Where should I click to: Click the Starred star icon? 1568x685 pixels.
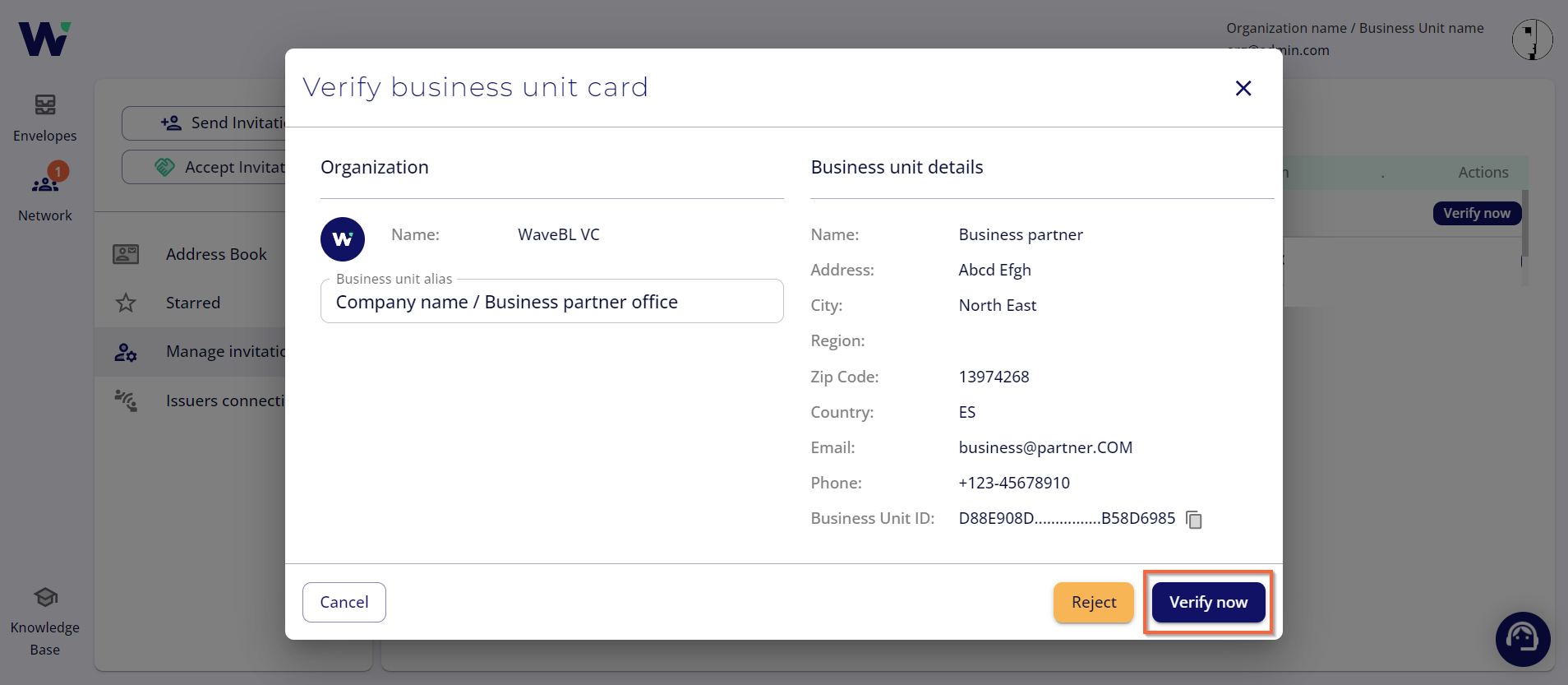pyautogui.click(x=126, y=303)
